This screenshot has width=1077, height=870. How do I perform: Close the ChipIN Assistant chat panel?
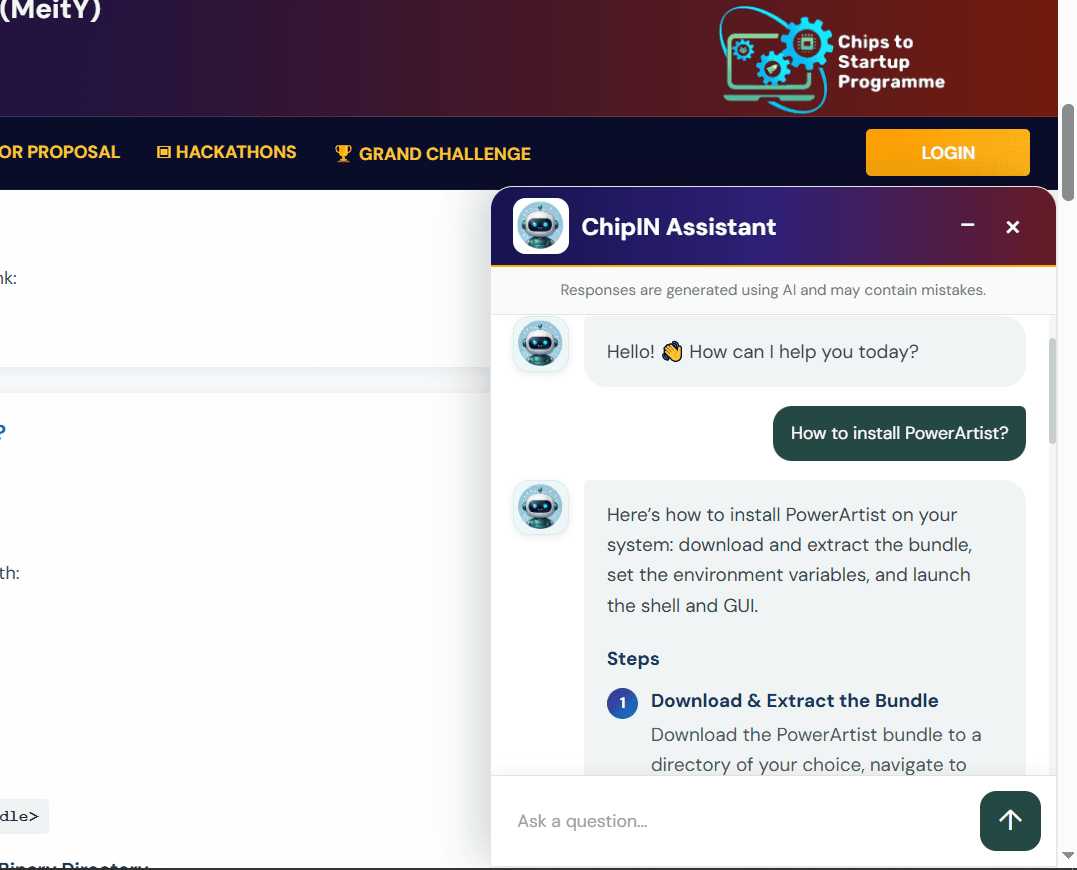(1012, 227)
